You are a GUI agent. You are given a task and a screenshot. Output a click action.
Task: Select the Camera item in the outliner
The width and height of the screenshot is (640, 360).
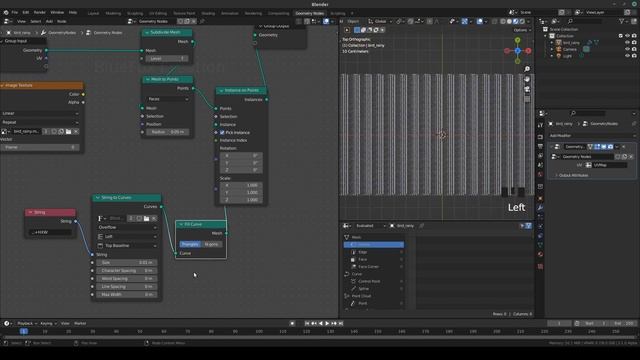click(570, 49)
